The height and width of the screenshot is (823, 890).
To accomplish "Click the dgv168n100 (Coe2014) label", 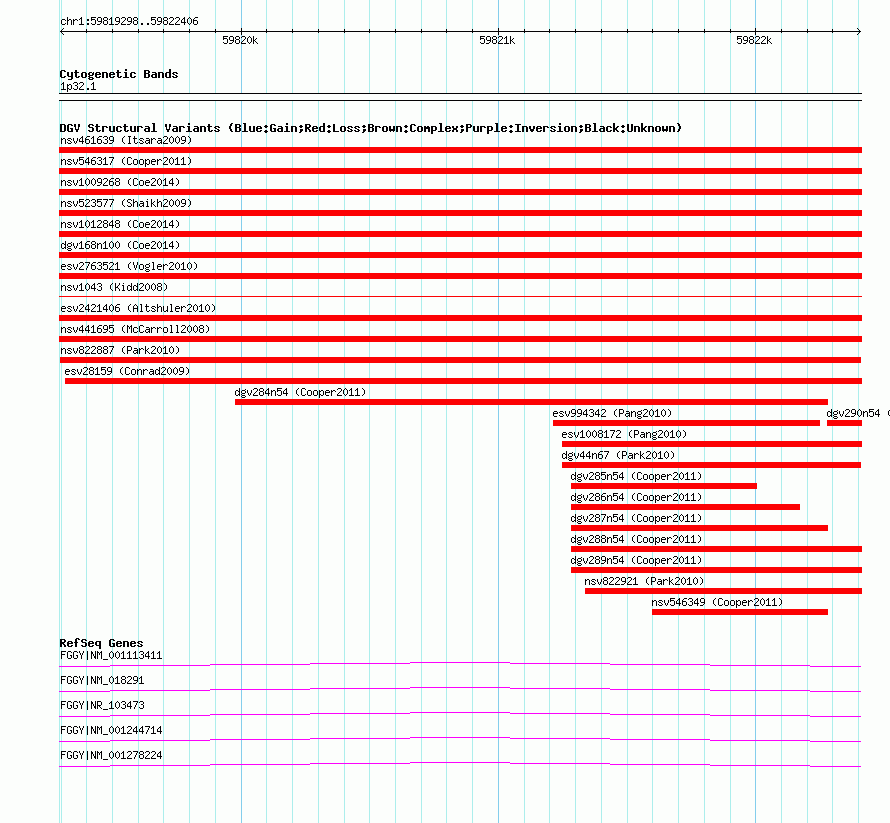I will [120, 245].
